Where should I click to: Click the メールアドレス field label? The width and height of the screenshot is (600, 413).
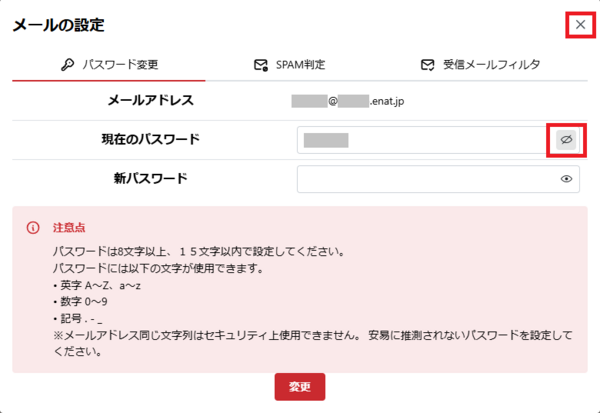[150, 100]
